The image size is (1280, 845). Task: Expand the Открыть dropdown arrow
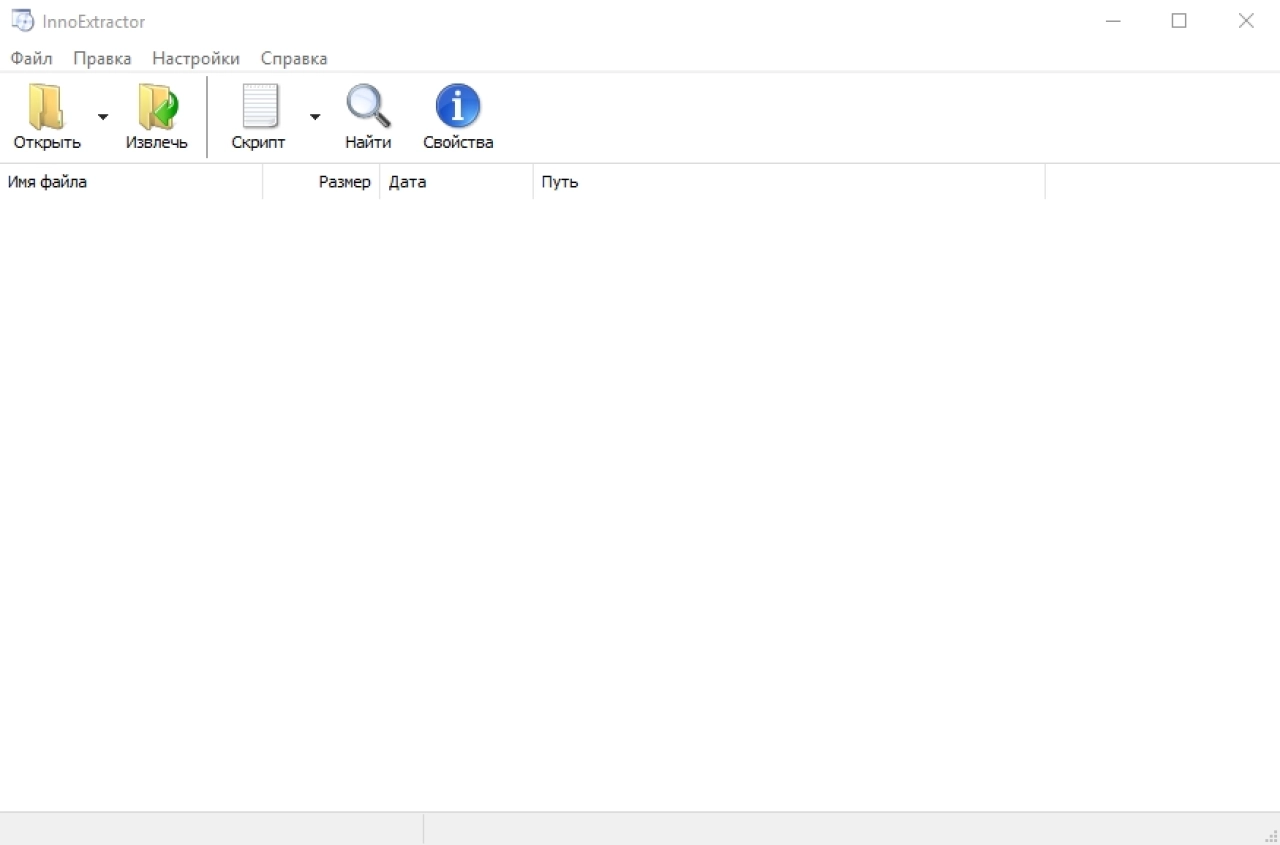(103, 117)
